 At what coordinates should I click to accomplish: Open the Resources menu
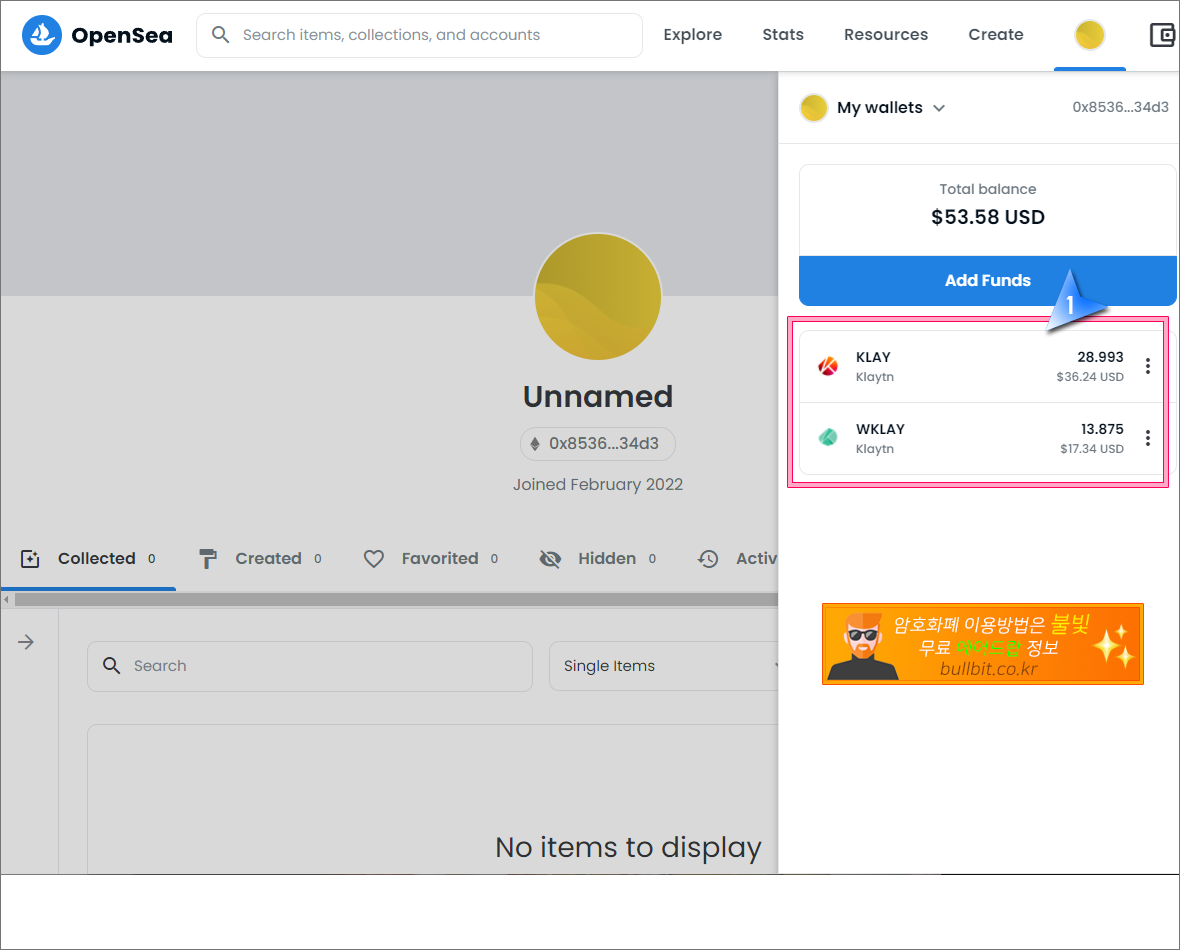886,35
